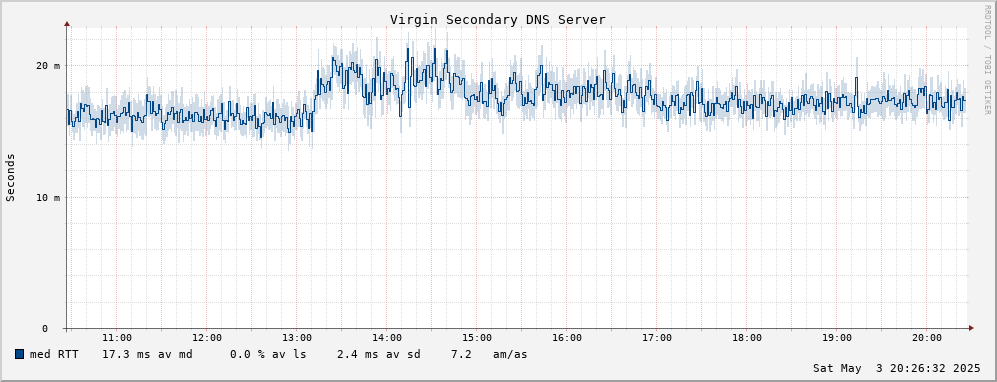
Task: Click the '2.4 ms av sd' statistic
Action: click(x=378, y=354)
